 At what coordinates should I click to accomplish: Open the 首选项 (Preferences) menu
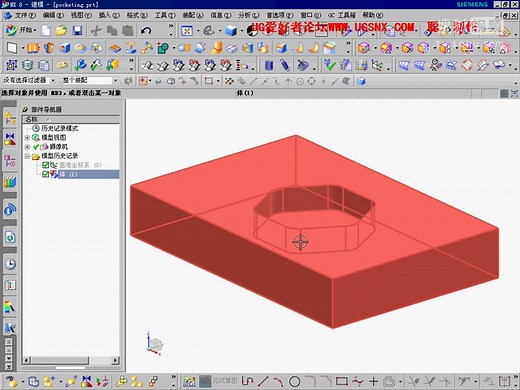click(279, 15)
